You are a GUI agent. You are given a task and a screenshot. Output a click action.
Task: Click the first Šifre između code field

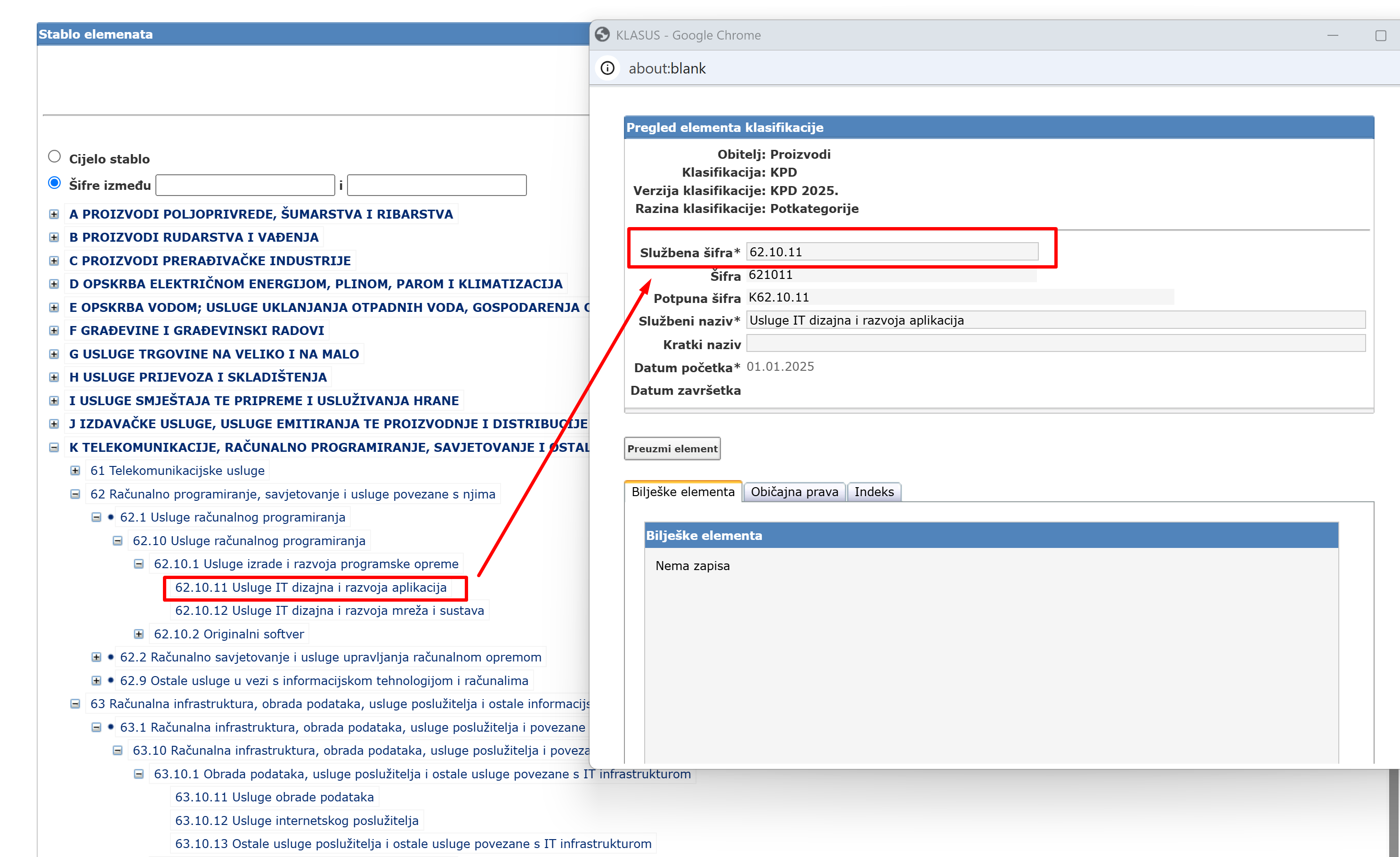point(245,185)
